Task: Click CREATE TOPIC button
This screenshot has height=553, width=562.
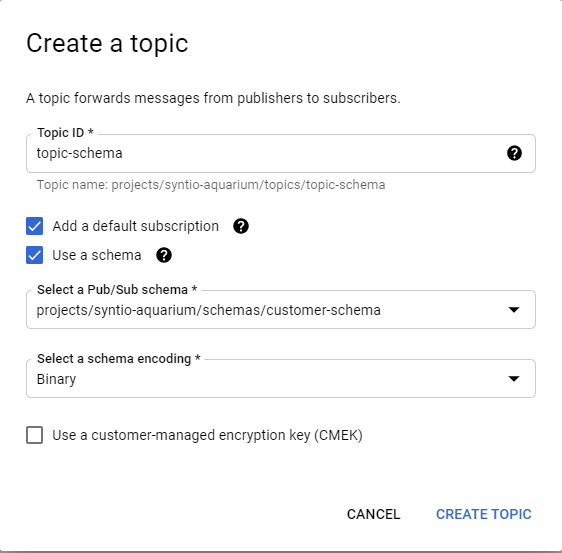Action: click(x=484, y=514)
